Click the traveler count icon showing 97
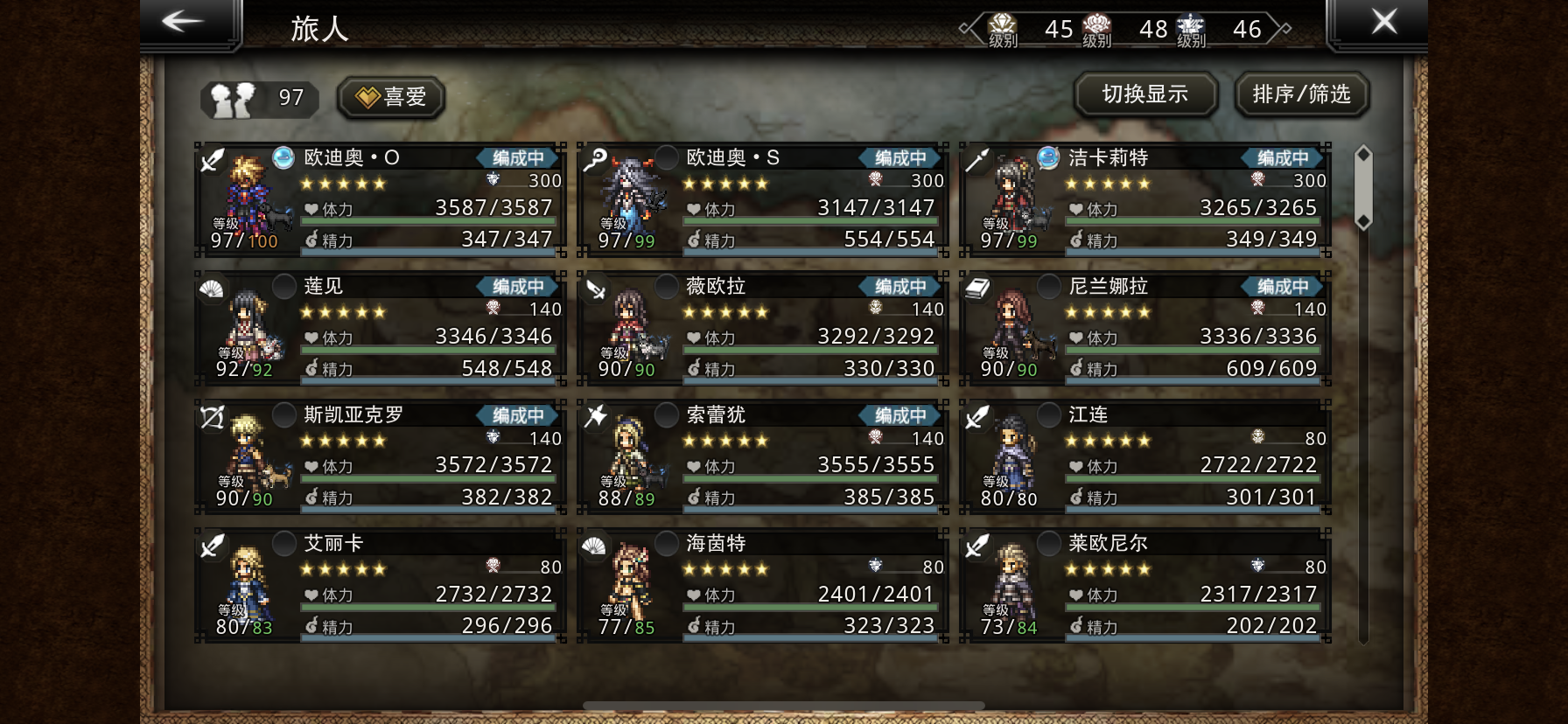The width and height of the screenshot is (1568, 724). (233, 99)
